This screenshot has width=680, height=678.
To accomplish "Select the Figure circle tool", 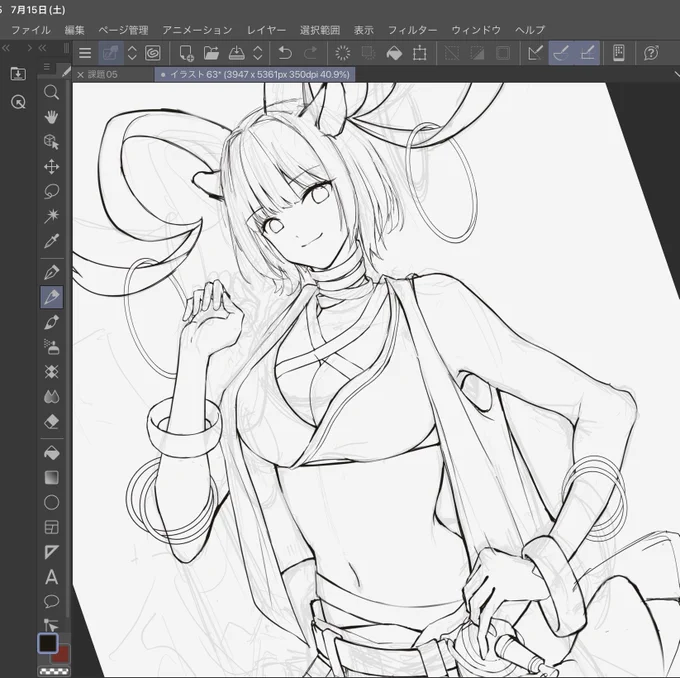I will point(51,502).
